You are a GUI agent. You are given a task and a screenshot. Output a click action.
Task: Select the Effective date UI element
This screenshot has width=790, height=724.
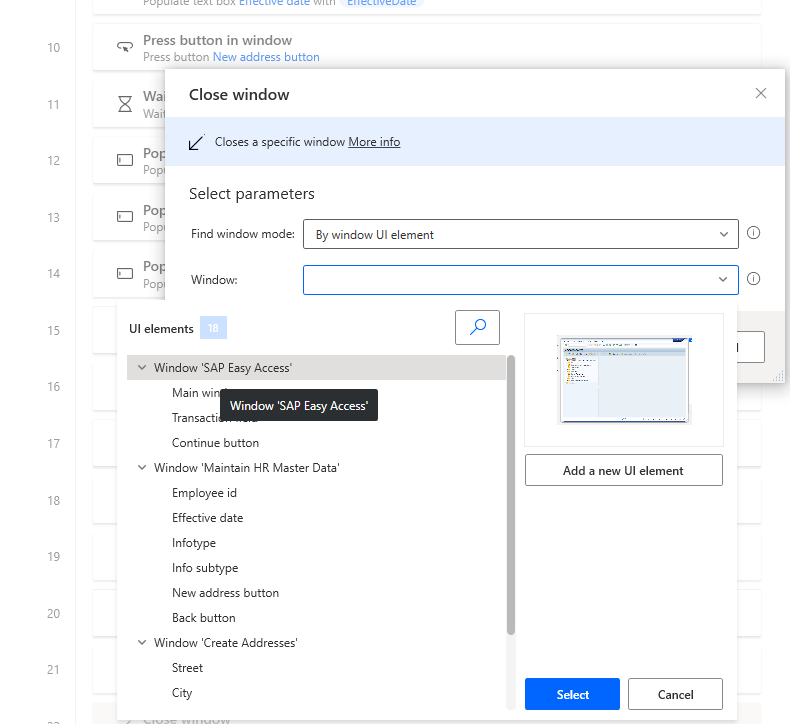316,518
